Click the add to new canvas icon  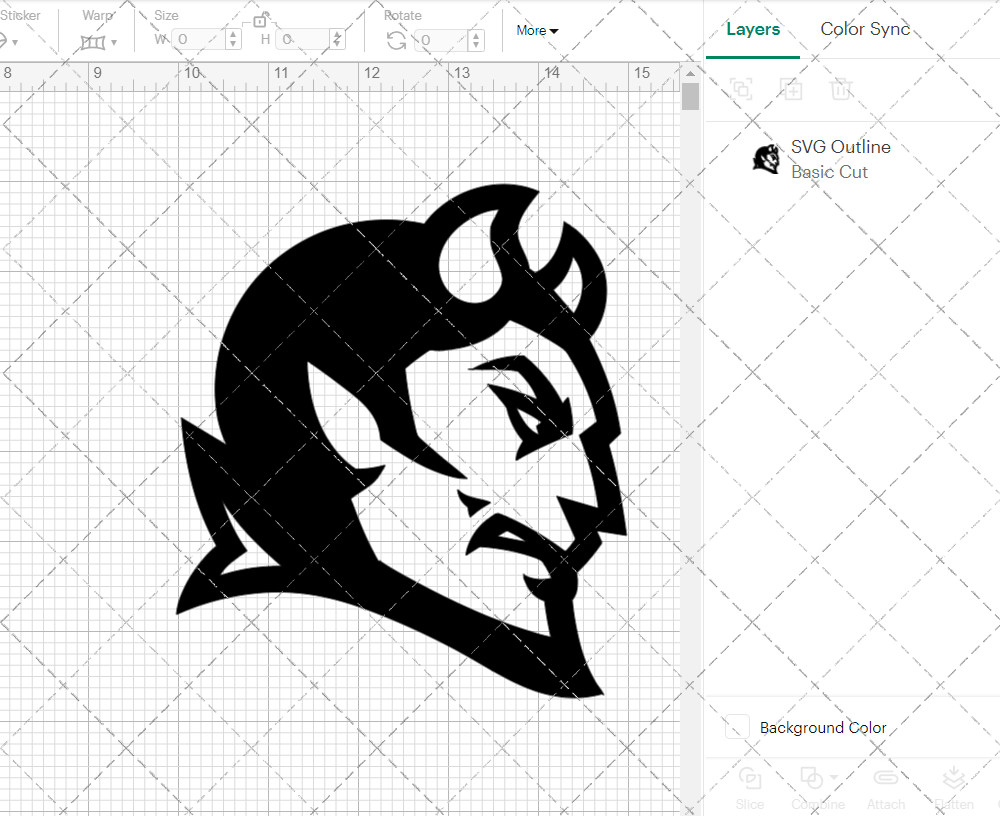741,89
